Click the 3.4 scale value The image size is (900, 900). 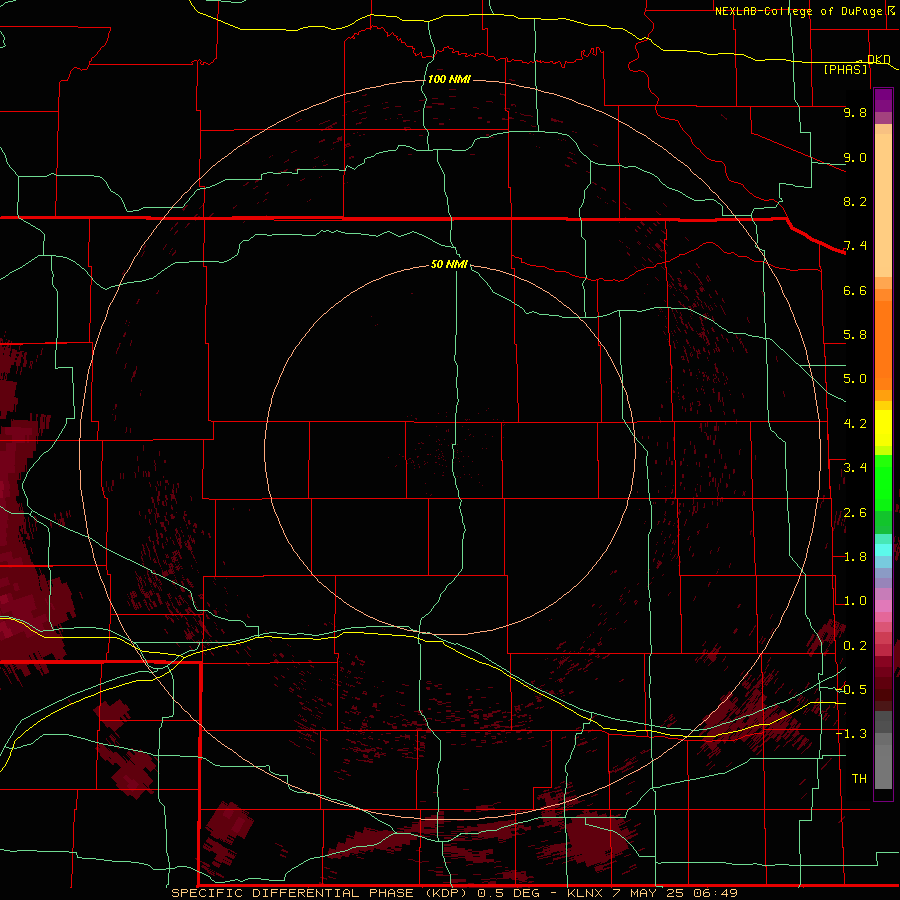coord(855,468)
